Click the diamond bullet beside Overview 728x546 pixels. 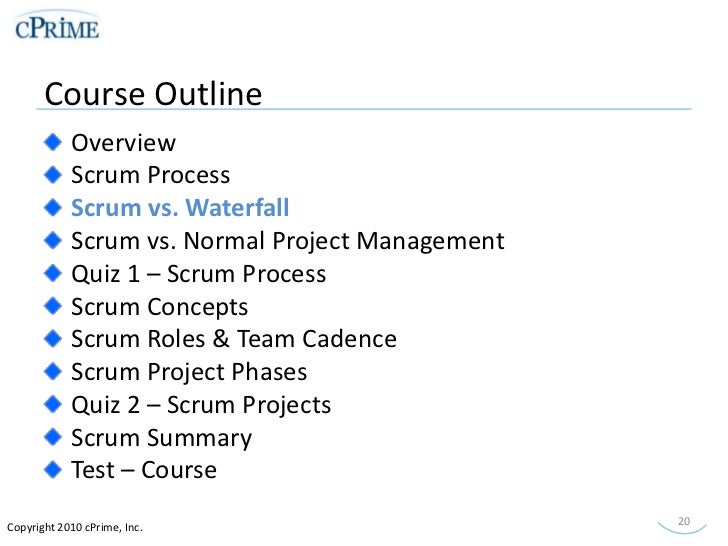point(53,142)
